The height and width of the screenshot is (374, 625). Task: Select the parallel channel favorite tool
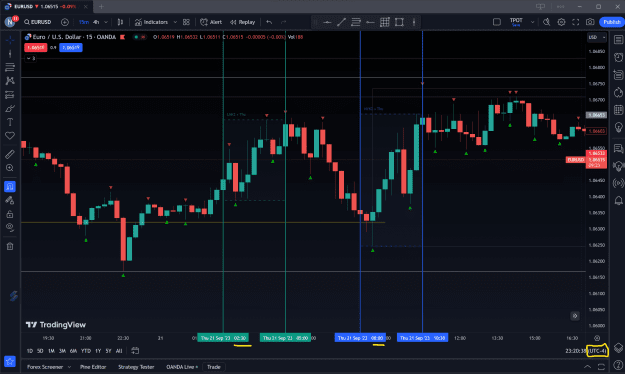tap(356, 22)
